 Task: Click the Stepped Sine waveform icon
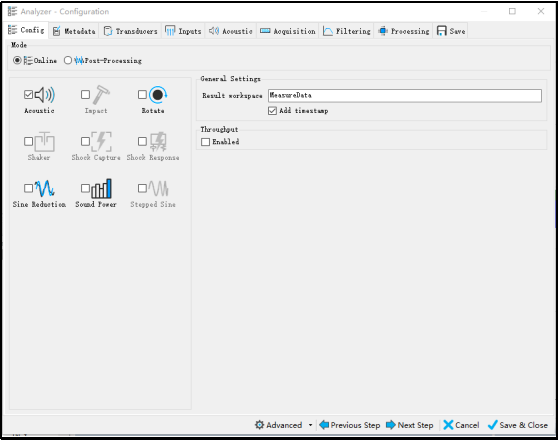click(158, 188)
